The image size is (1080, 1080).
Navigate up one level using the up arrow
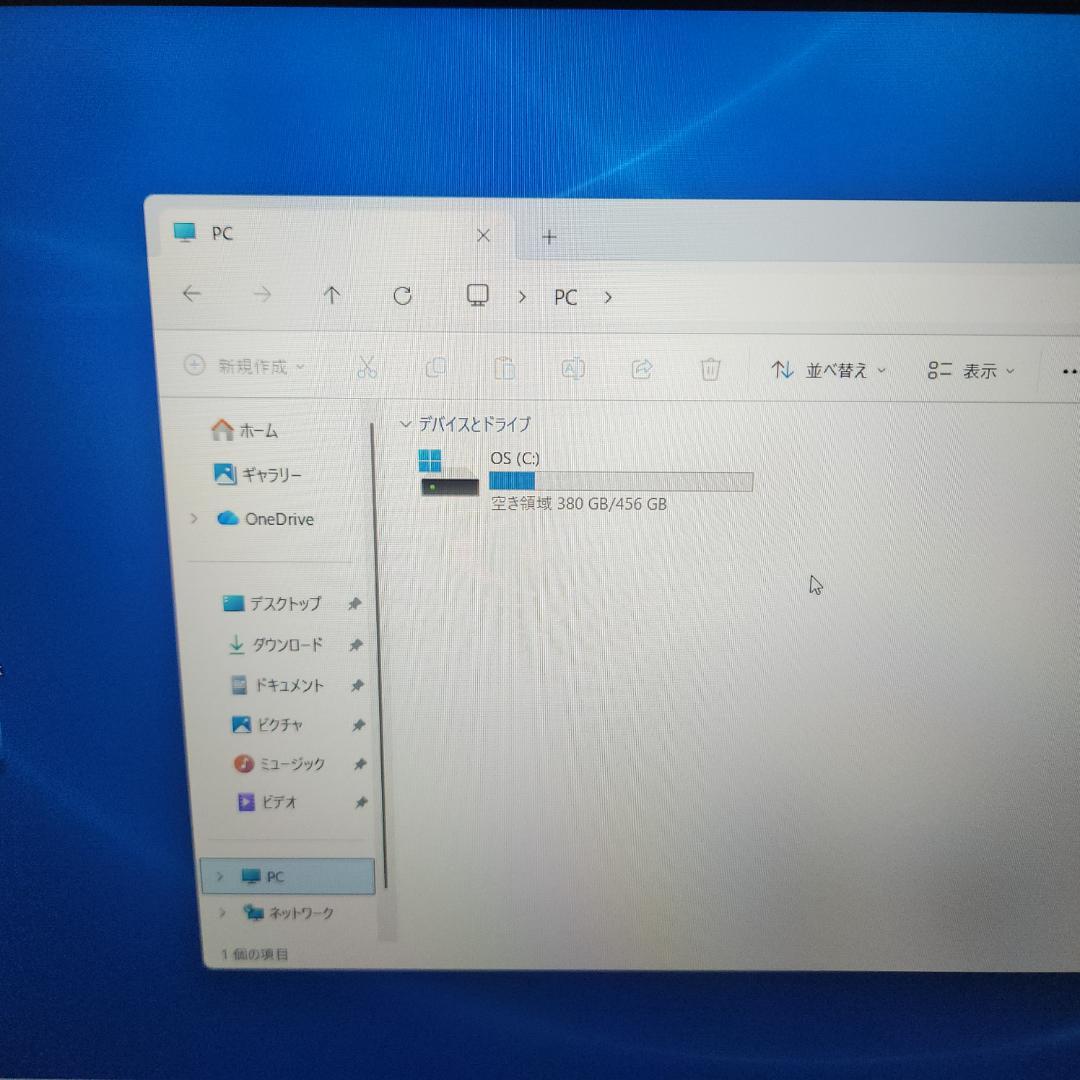coord(332,295)
